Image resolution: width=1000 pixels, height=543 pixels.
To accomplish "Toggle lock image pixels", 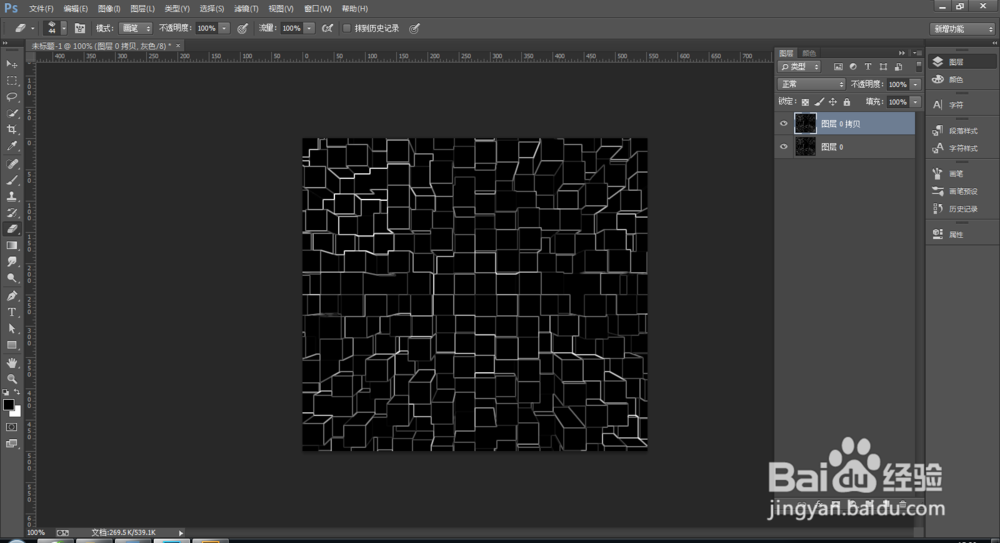I will point(820,102).
